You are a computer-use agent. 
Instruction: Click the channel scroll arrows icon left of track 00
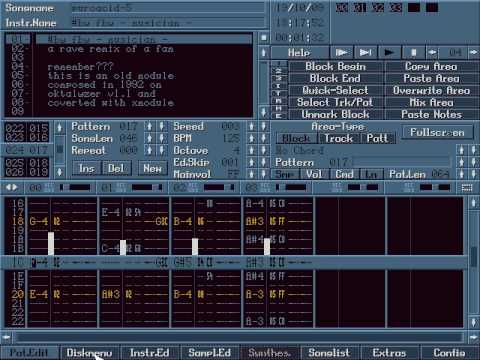pos(12,187)
